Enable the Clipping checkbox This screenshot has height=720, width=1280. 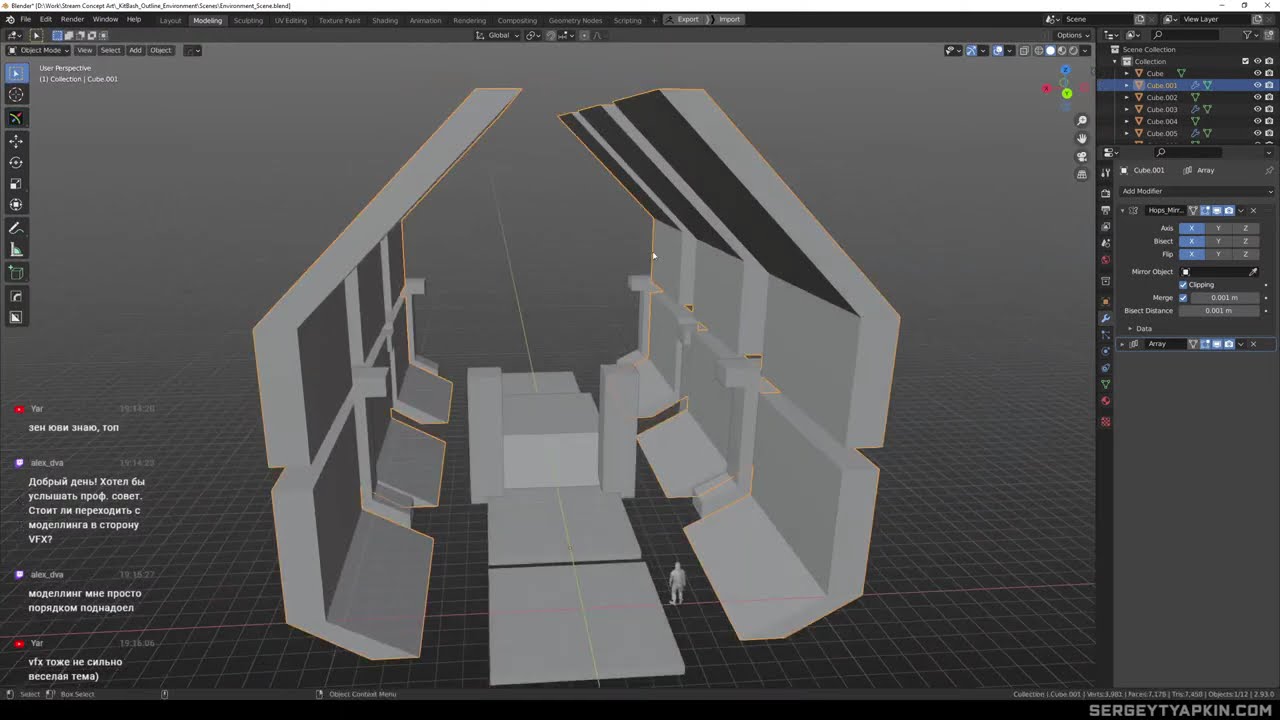point(1183,285)
